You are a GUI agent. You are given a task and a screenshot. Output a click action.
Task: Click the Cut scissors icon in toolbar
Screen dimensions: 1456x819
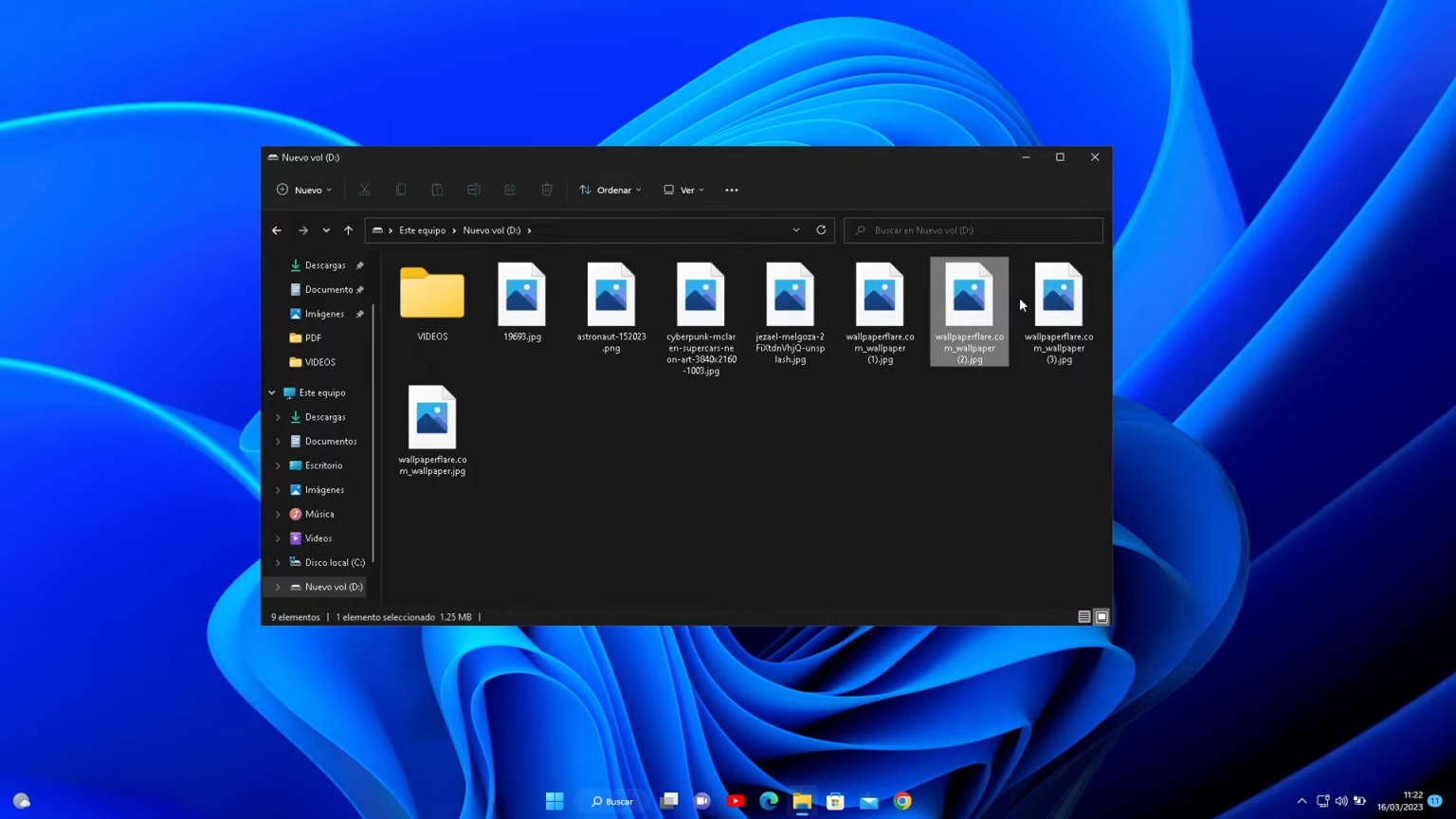364,190
